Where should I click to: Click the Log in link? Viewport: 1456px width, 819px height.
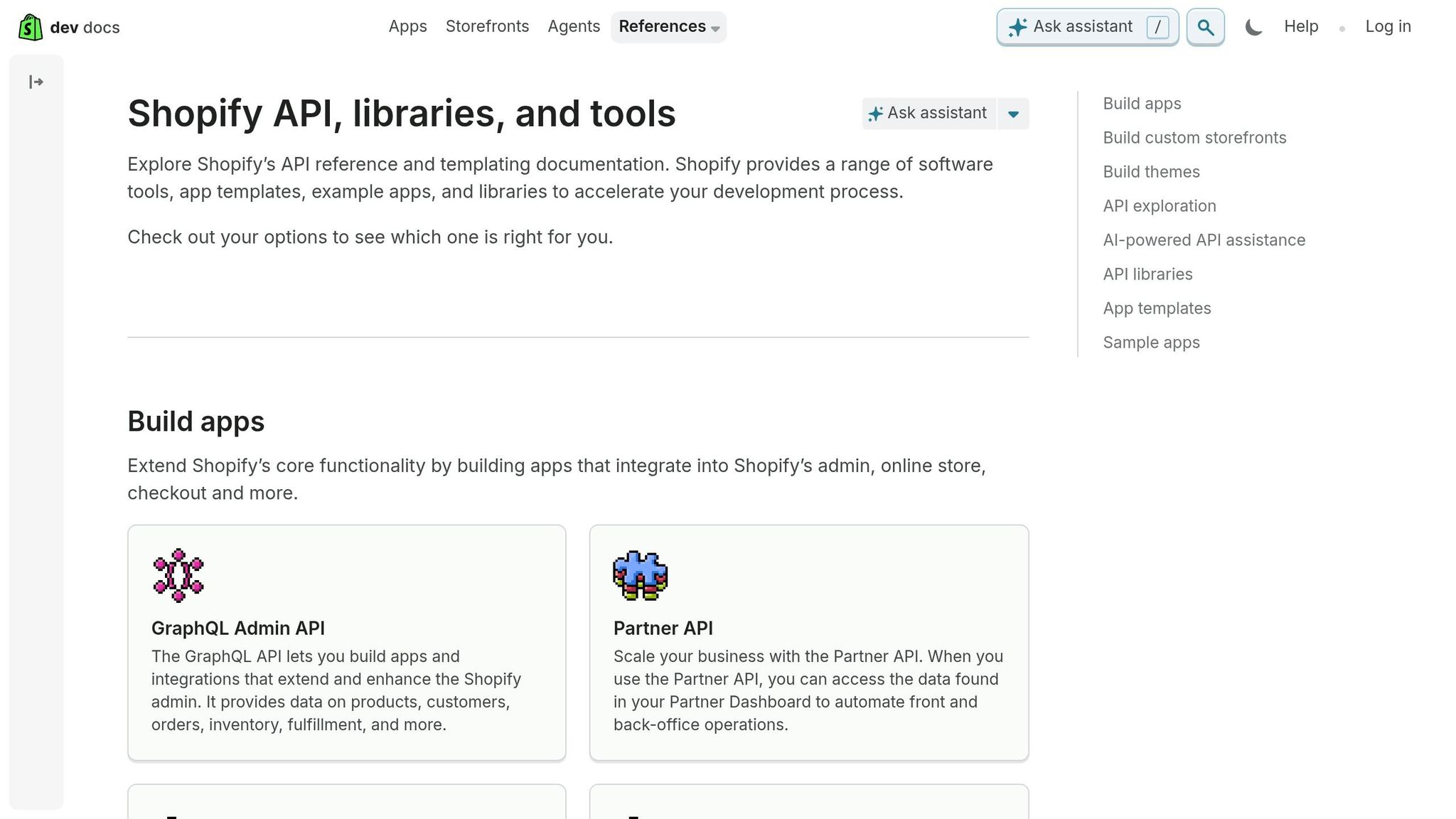1388,26
